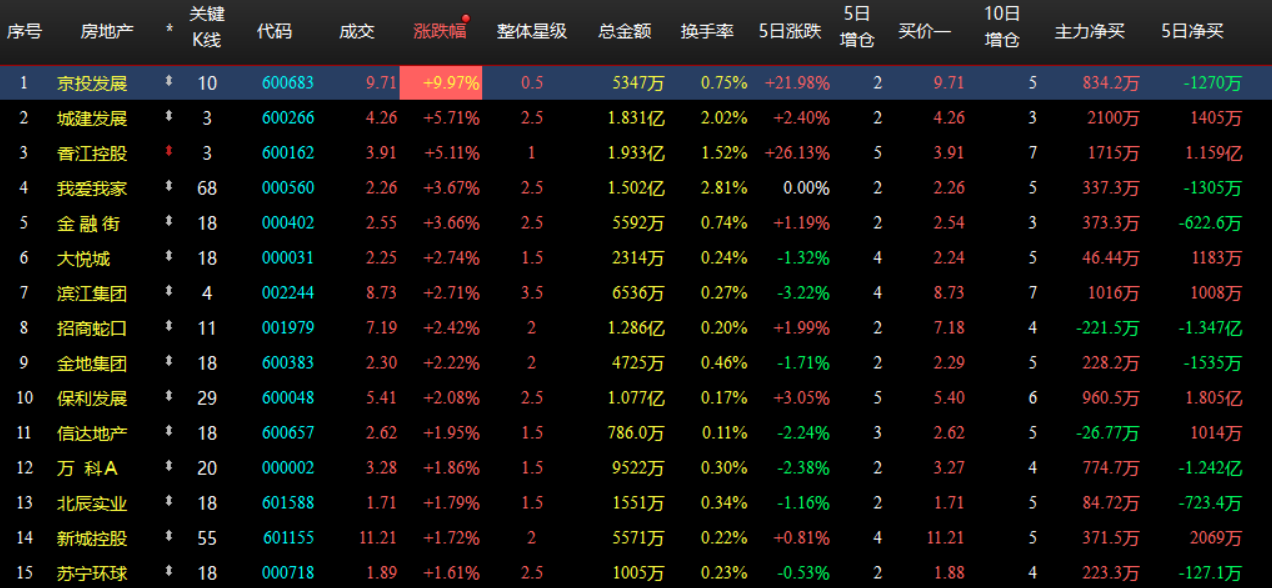Click stock code 002244
Image resolution: width=1272 pixels, height=588 pixels.
click(x=288, y=293)
